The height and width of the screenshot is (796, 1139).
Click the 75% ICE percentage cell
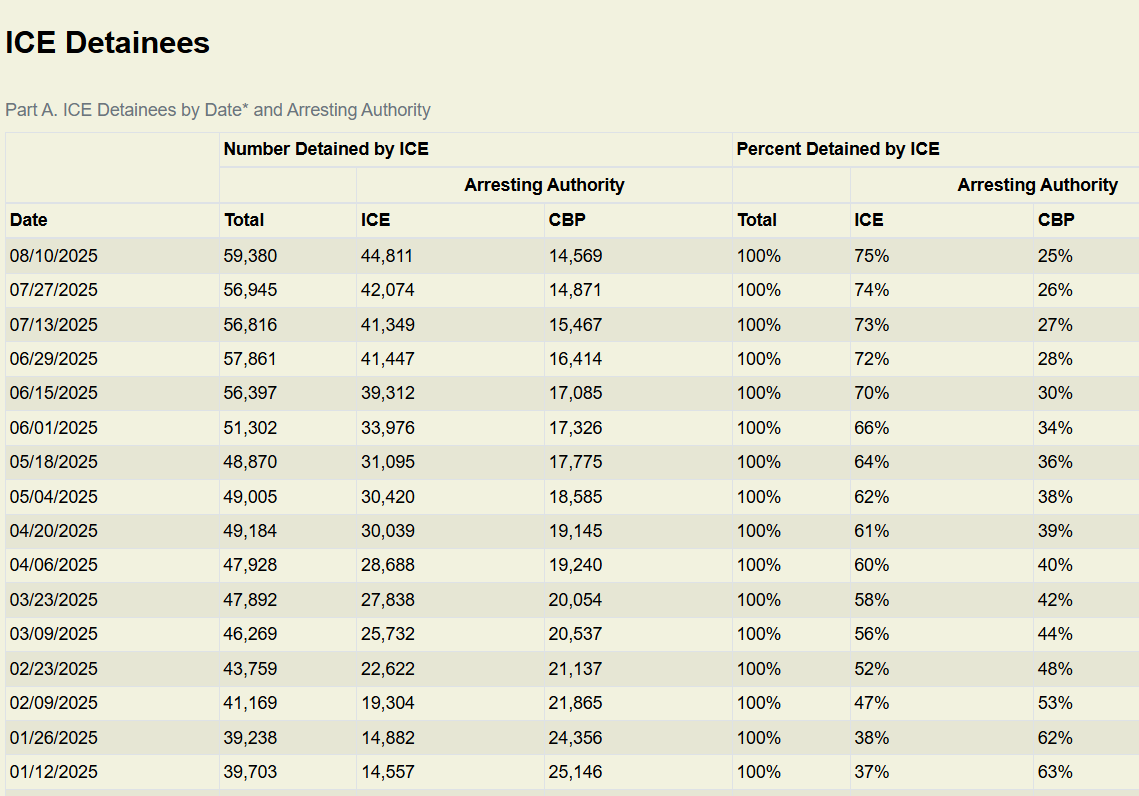pos(871,256)
